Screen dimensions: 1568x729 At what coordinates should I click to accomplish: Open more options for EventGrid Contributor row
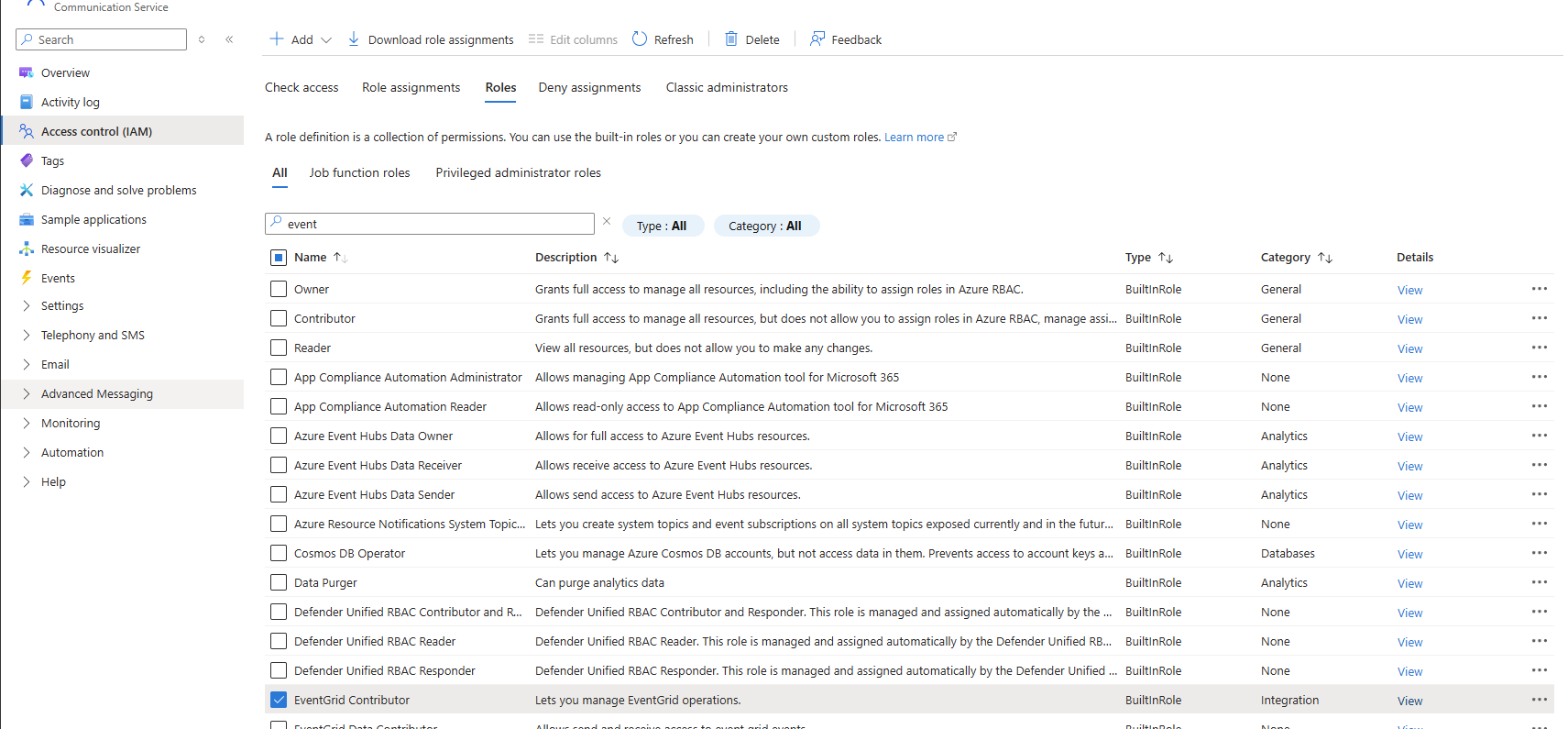click(1540, 700)
